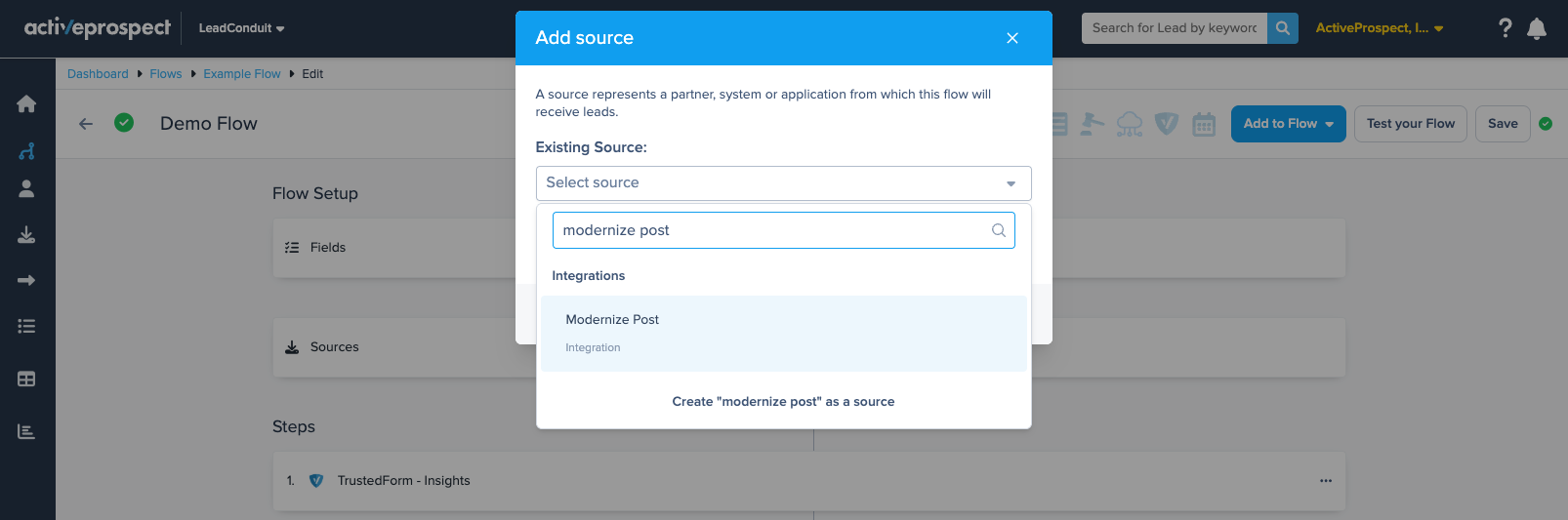Open the table icon in sidebar
This screenshot has height=520, width=1568.
[26, 380]
